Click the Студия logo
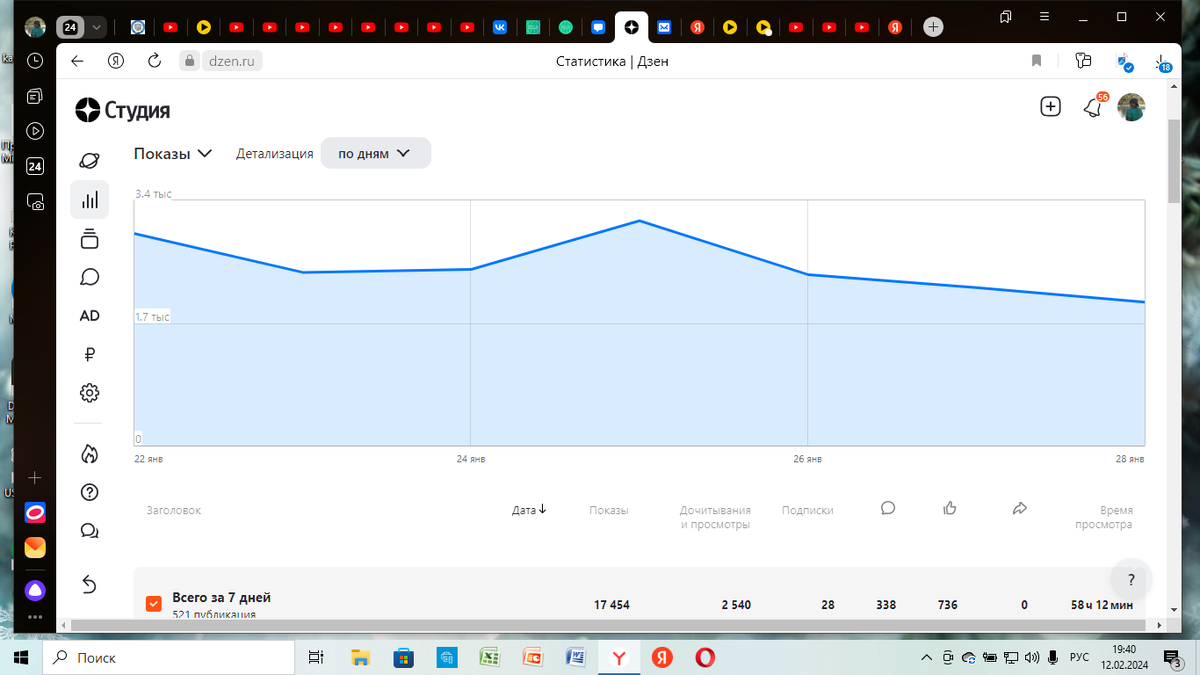Viewport: 1200px width, 675px height. coord(123,110)
